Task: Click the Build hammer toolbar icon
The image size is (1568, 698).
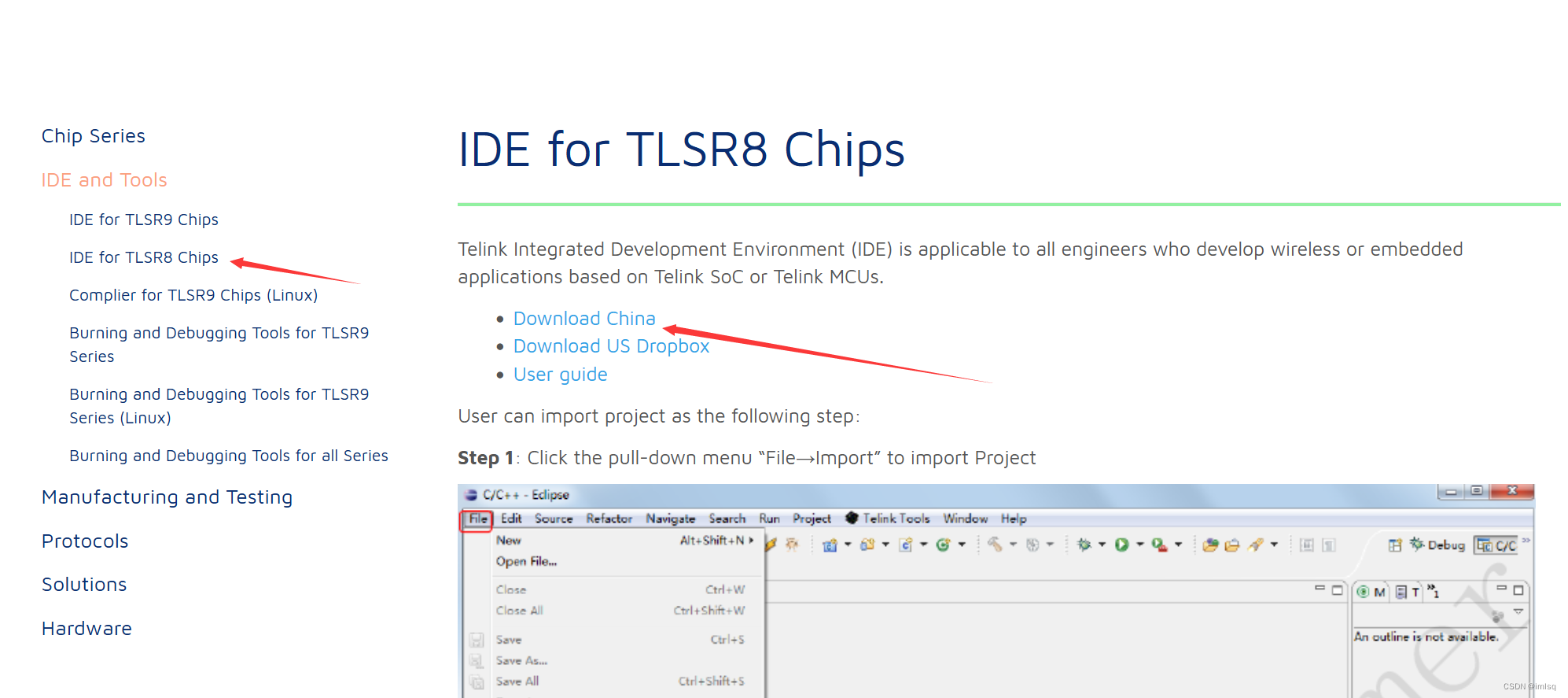Action: pyautogui.click(x=995, y=545)
